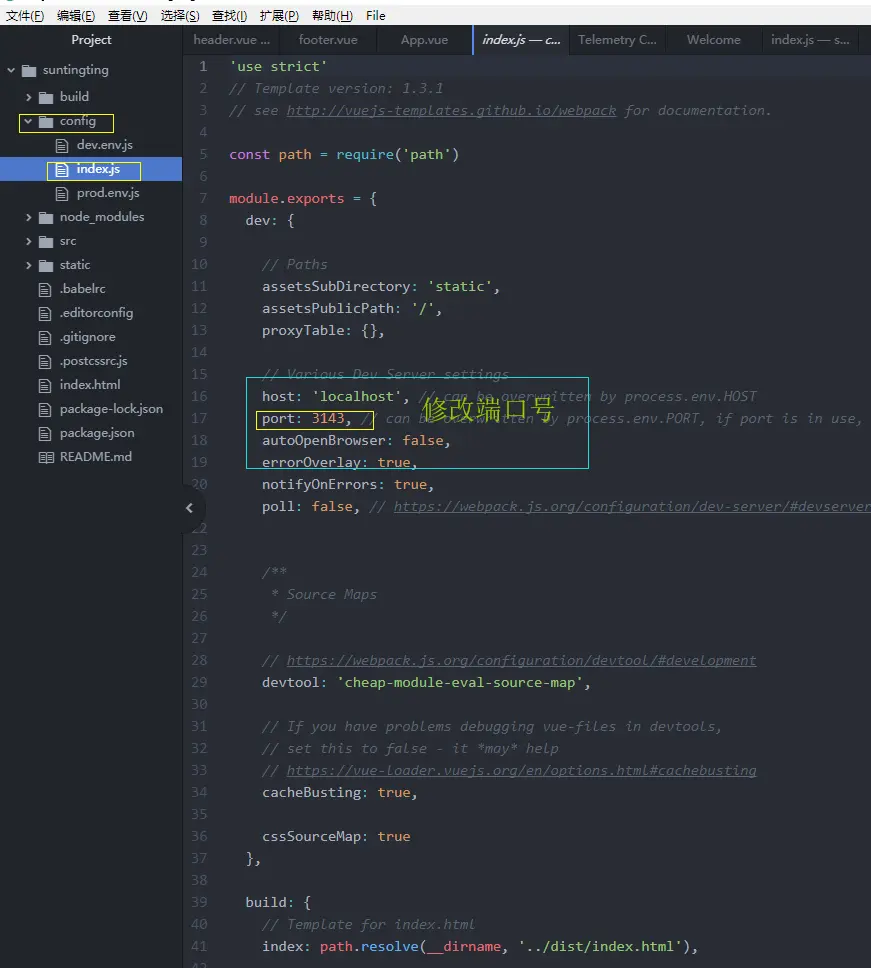Click the build folder icon
Viewport: 871px width, 968px height.
click(46, 98)
